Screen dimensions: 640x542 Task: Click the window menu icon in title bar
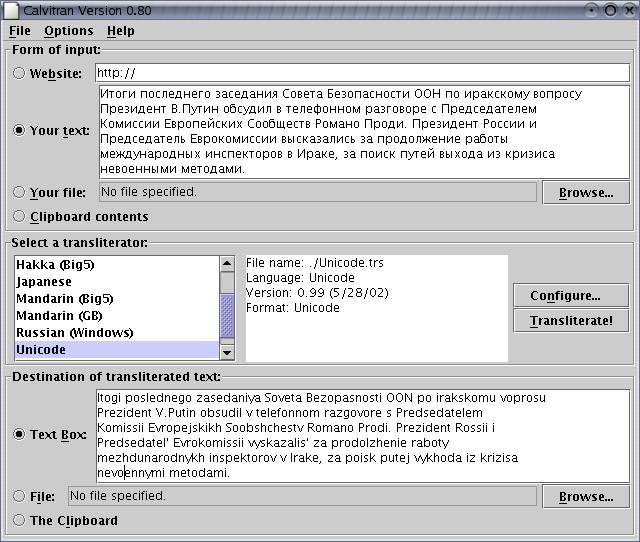pos(11,10)
